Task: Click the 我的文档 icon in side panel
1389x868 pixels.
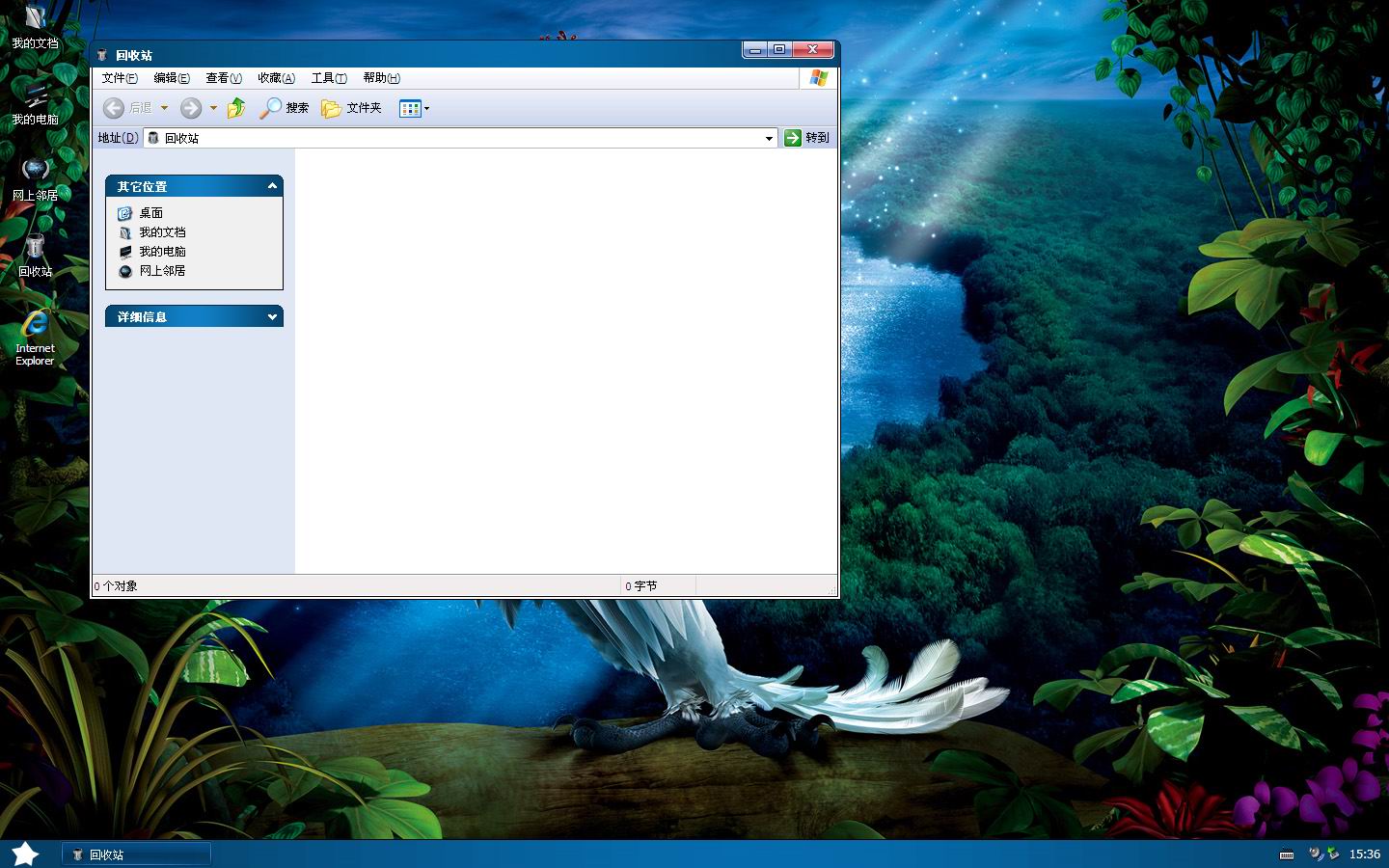Action: (x=124, y=232)
